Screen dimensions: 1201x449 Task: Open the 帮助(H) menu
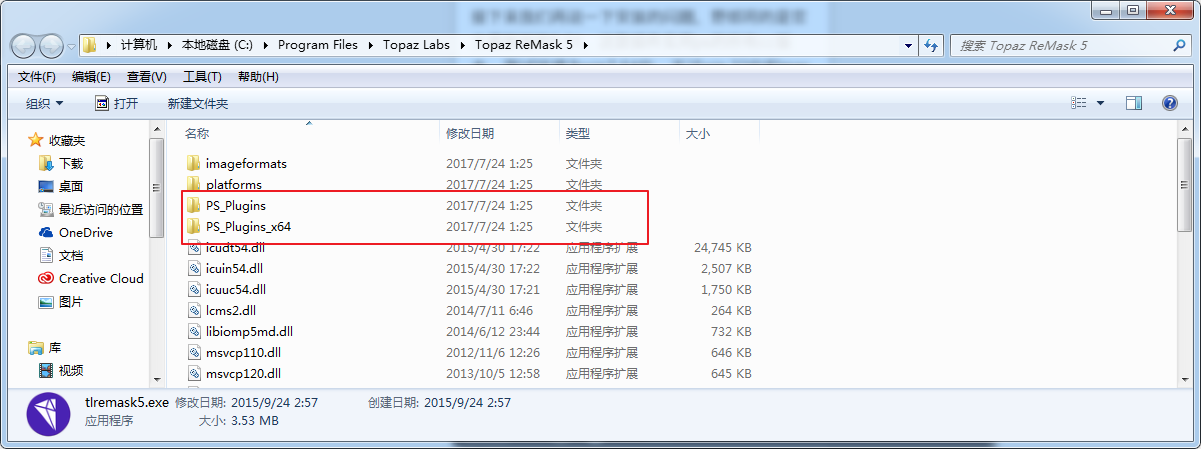(x=258, y=77)
